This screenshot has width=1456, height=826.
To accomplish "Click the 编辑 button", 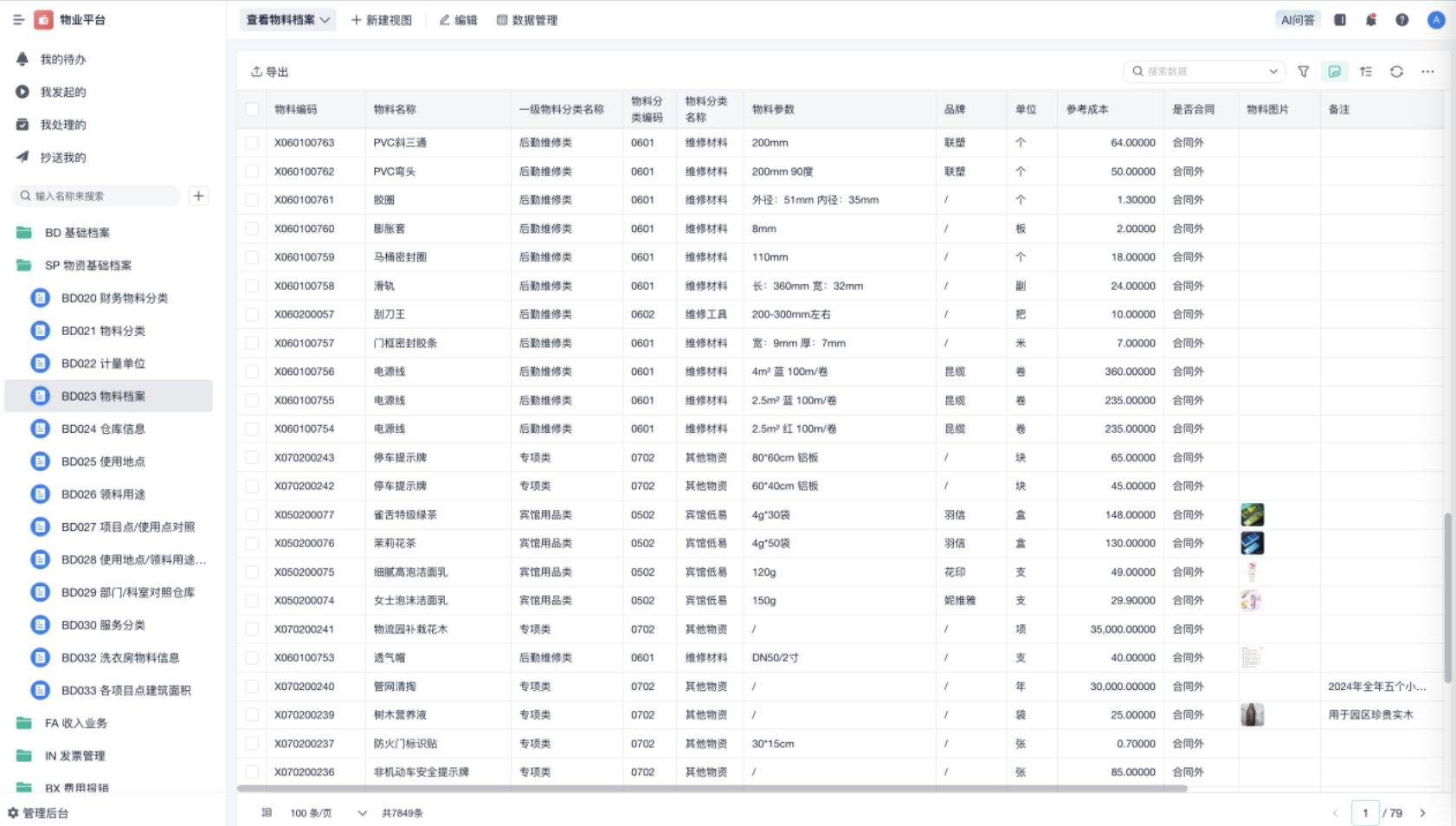I will point(459,19).
